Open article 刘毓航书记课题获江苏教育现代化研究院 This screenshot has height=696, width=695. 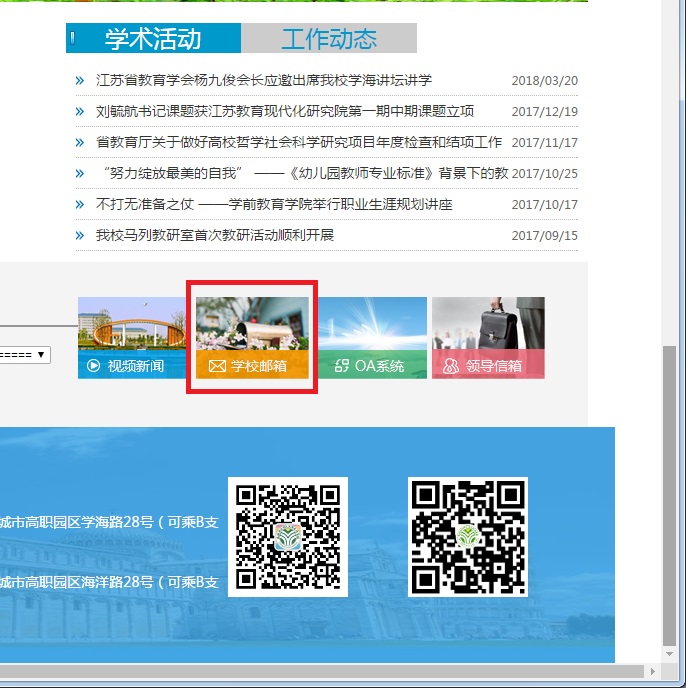point(285,111)
